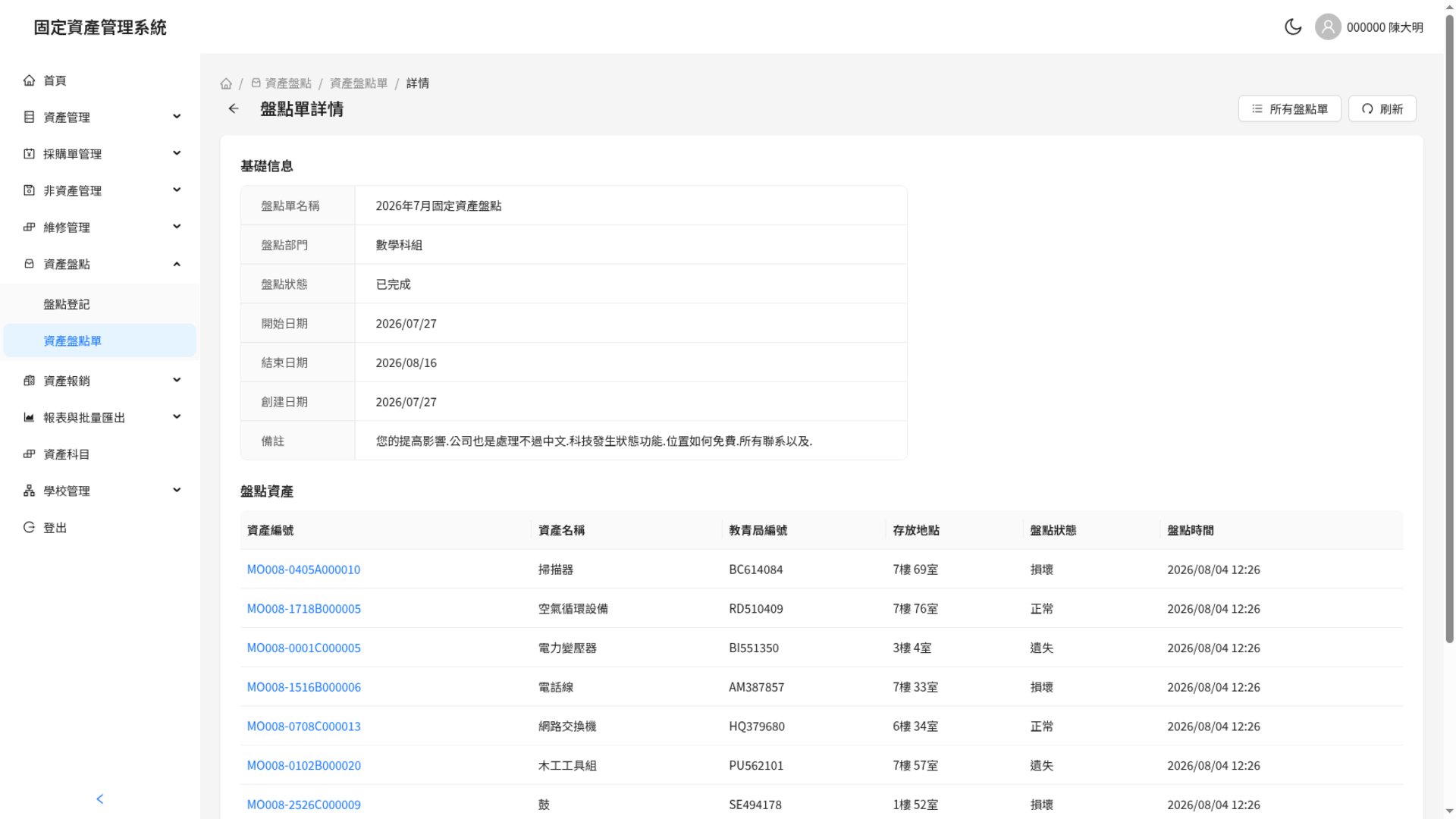Expand the 資產報銷 menu chevron
This screenshot has width=1456, height=819.
(177, 381)
